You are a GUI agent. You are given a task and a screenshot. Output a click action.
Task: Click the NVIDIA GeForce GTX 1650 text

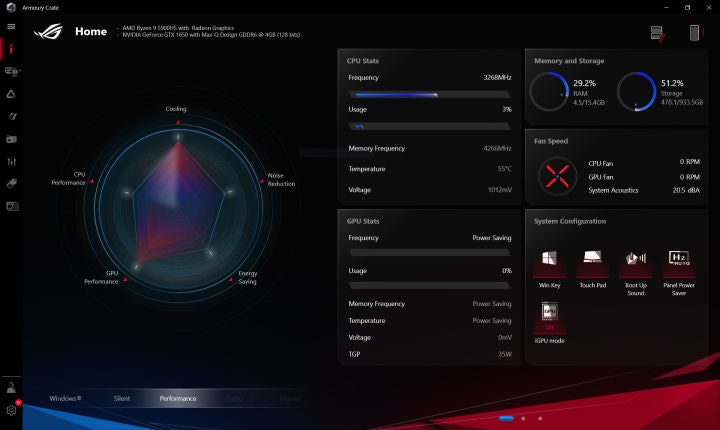[x=211, y=35]
